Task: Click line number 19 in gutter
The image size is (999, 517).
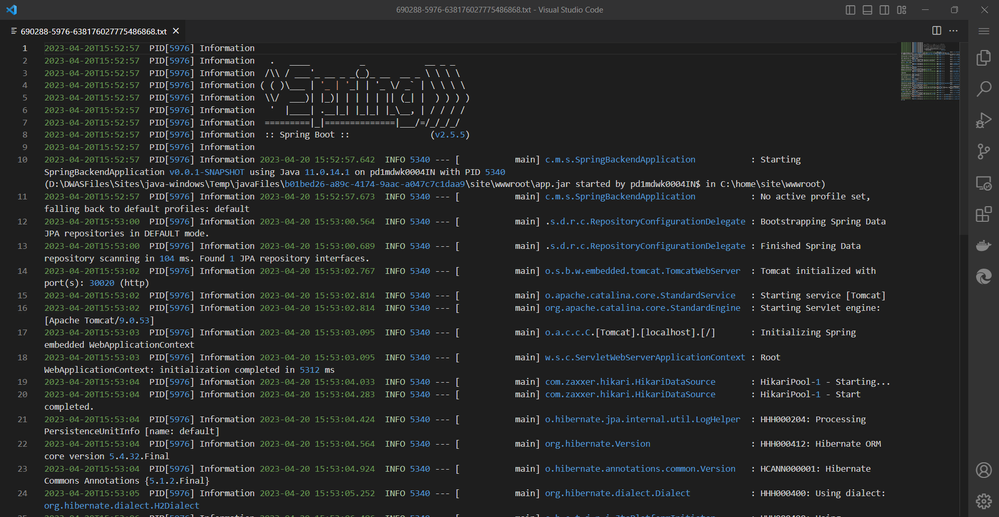Action: (23, 382)
